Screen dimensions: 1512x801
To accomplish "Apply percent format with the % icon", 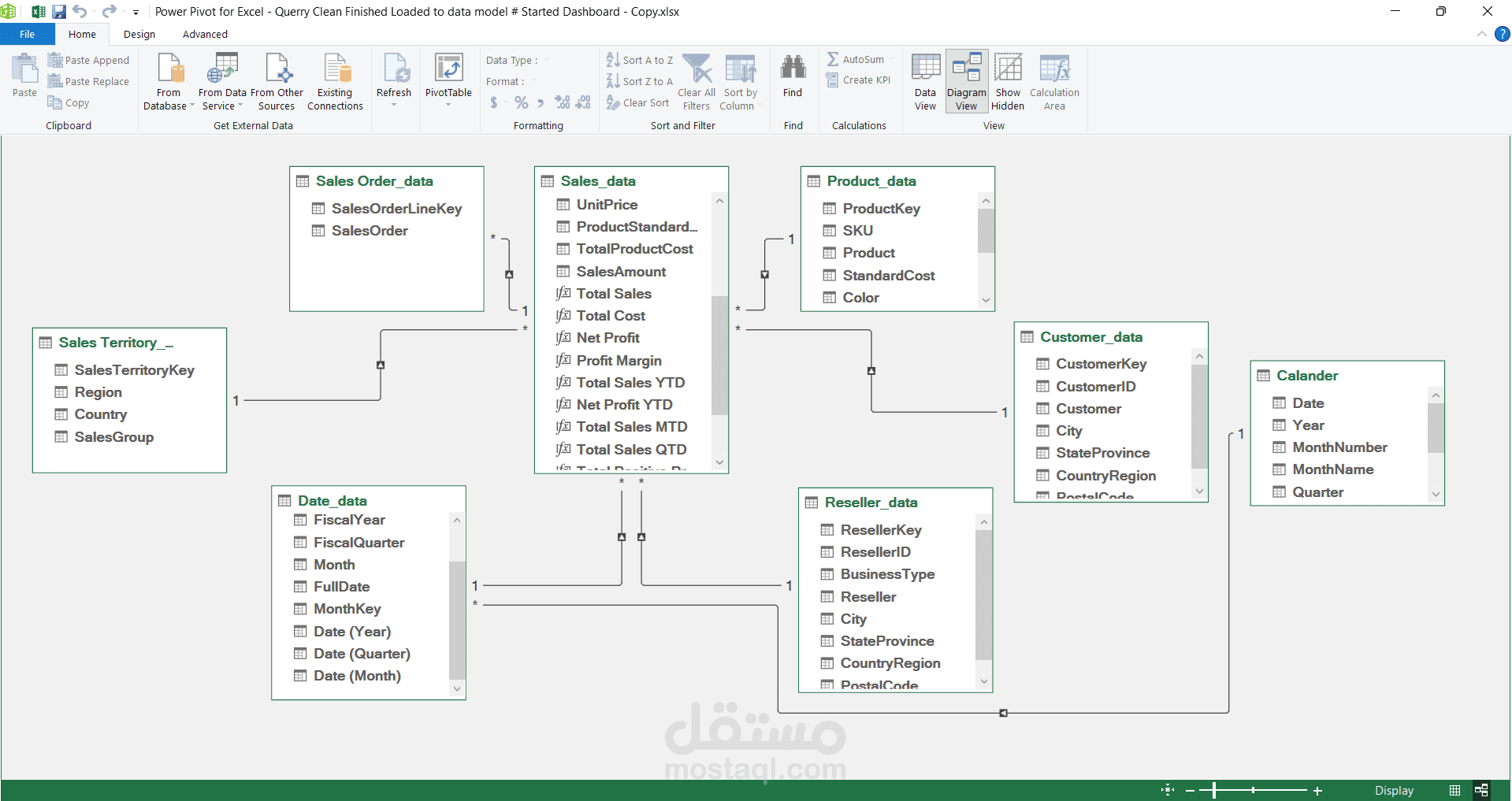I will point(521,102).
